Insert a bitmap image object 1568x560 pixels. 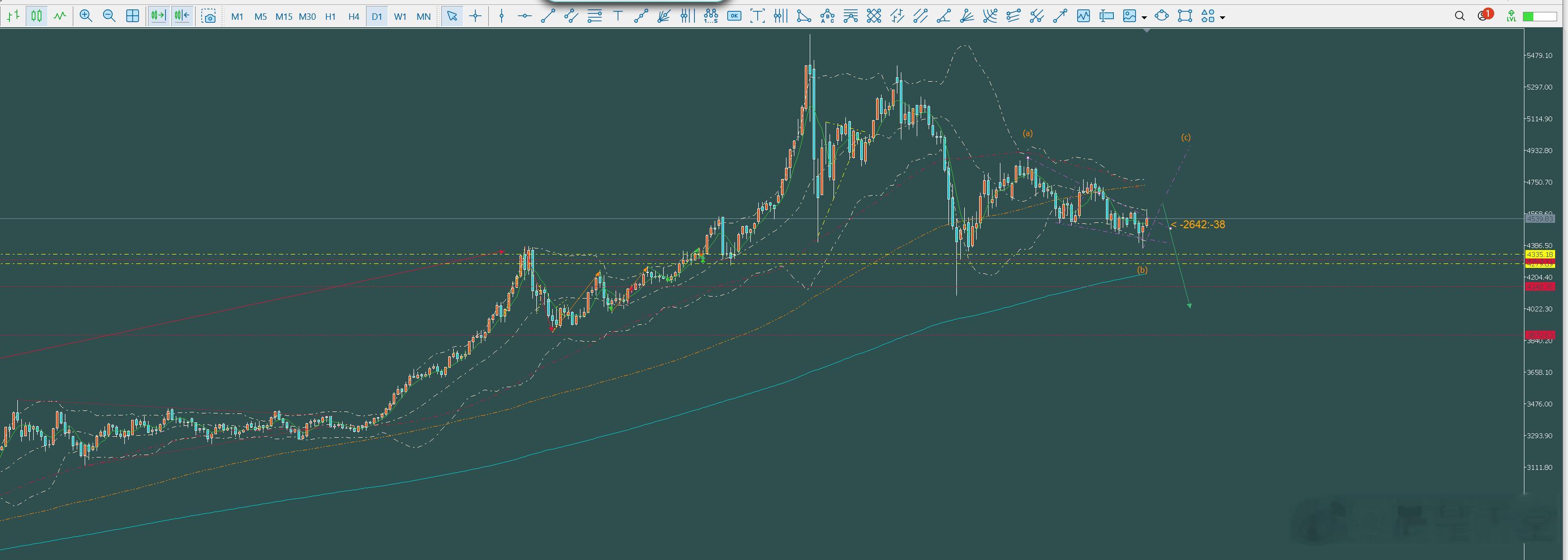[1130, 16]
